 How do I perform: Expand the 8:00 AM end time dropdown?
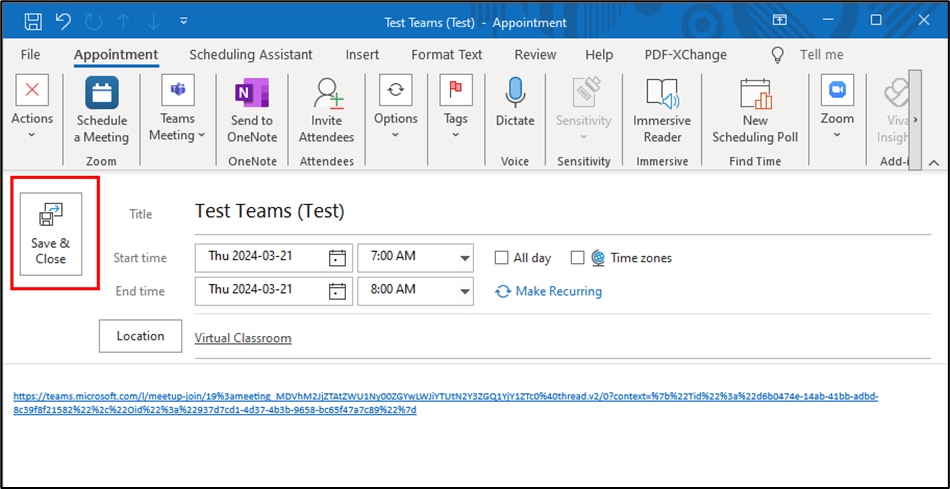(x=464, y=291)
